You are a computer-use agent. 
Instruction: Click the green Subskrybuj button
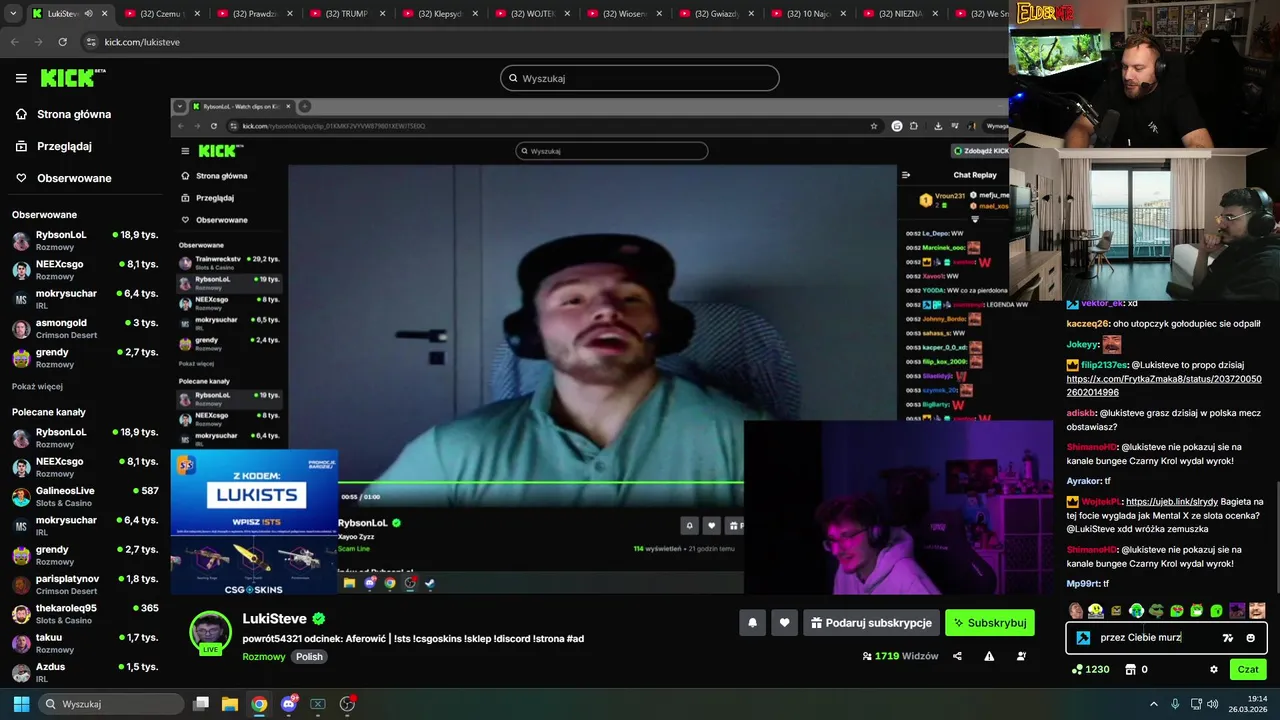coord(989,623)
